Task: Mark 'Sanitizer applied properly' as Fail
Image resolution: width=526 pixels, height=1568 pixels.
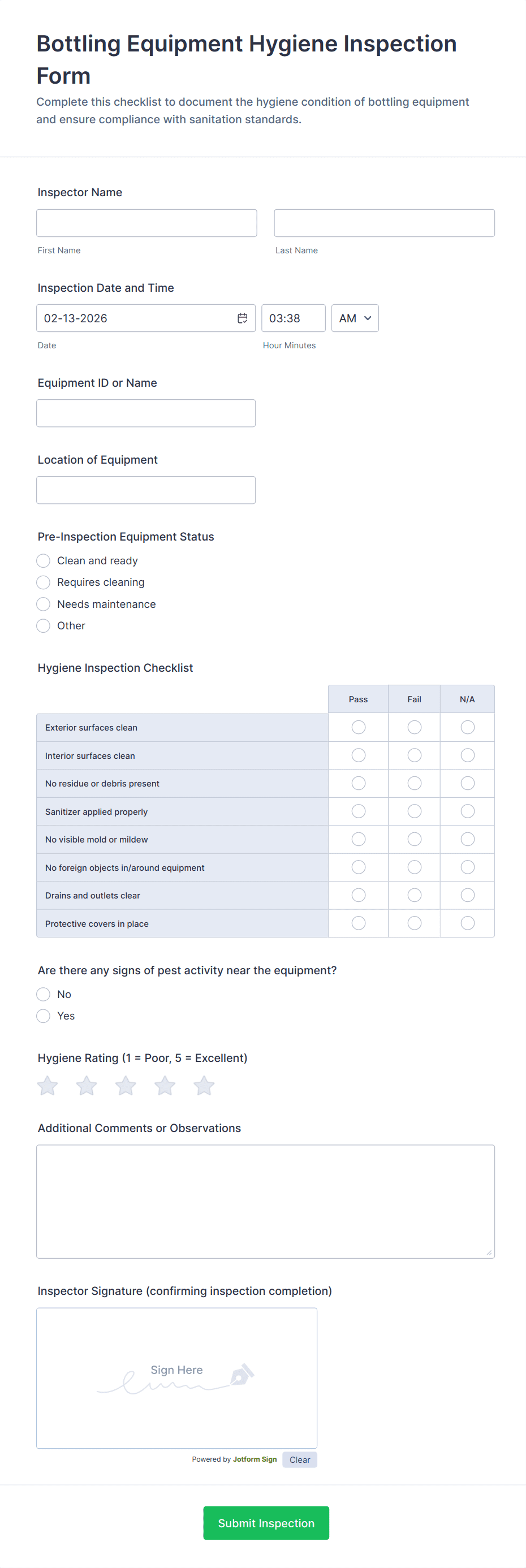Action: coord(415,811)
